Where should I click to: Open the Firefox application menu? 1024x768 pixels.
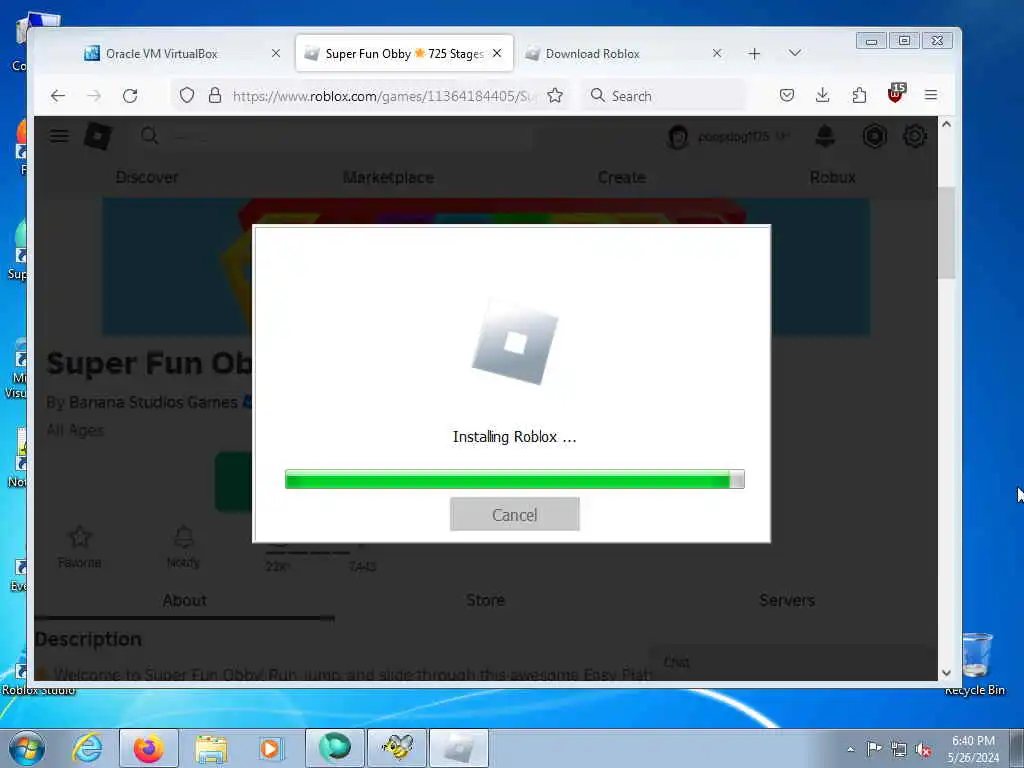931,95
